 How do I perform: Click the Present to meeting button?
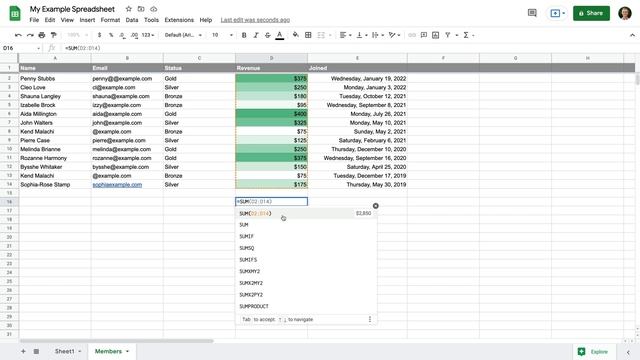557,13
